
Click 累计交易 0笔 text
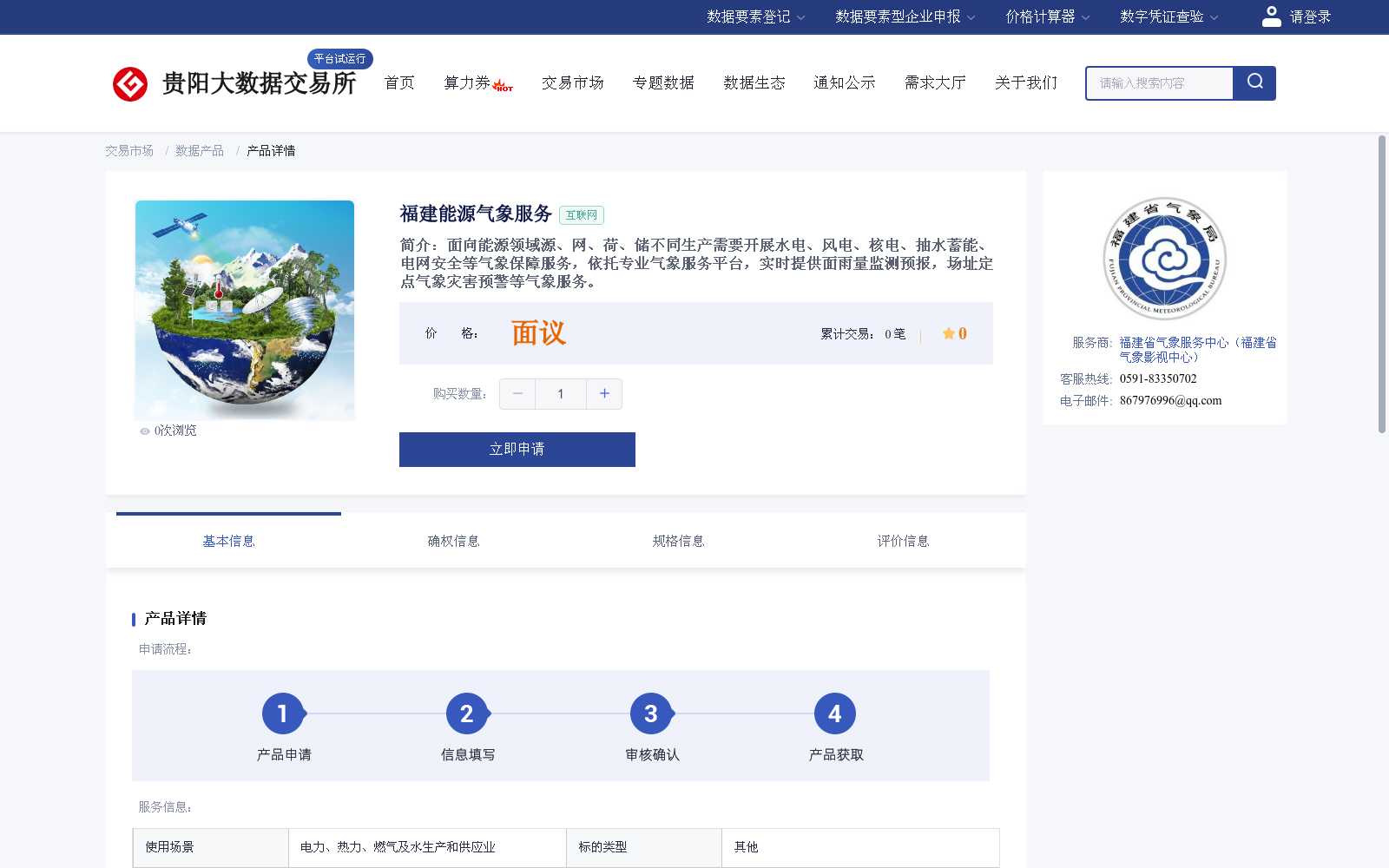pyautogui.click(x=863, y=334)
